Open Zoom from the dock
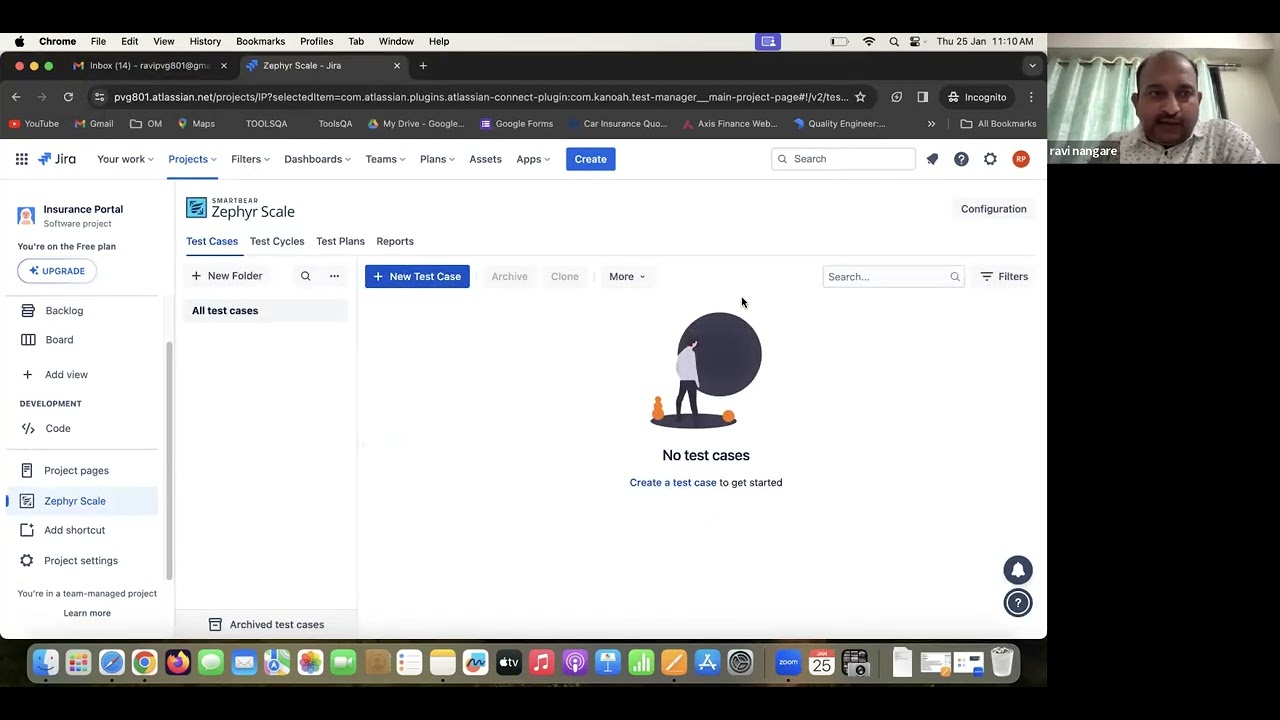Image resolution: width=1280 pixels, height=720 pixels. pyautogui.click(x=788, y=662)
